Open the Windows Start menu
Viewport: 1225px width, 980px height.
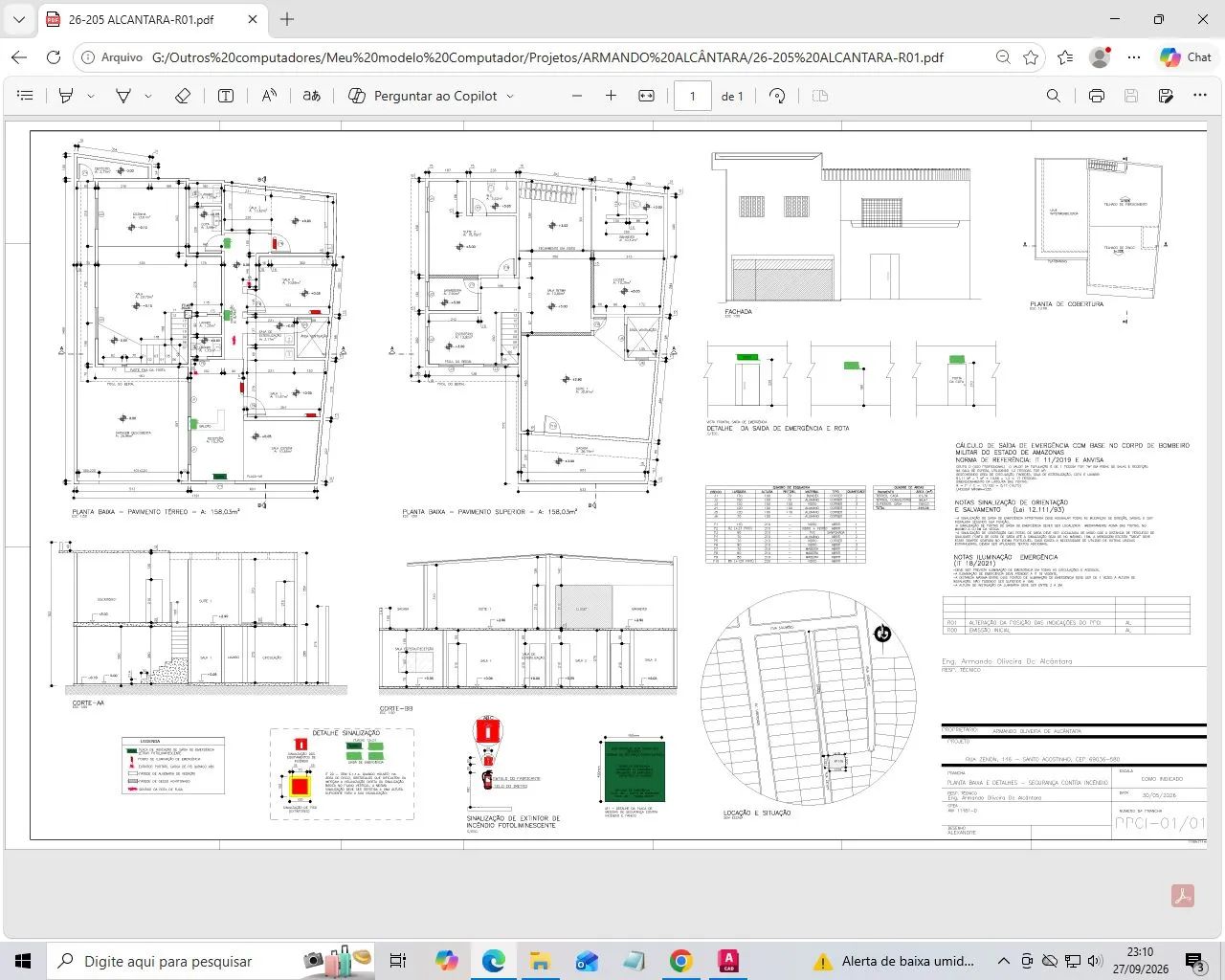(x=23, y=961)
